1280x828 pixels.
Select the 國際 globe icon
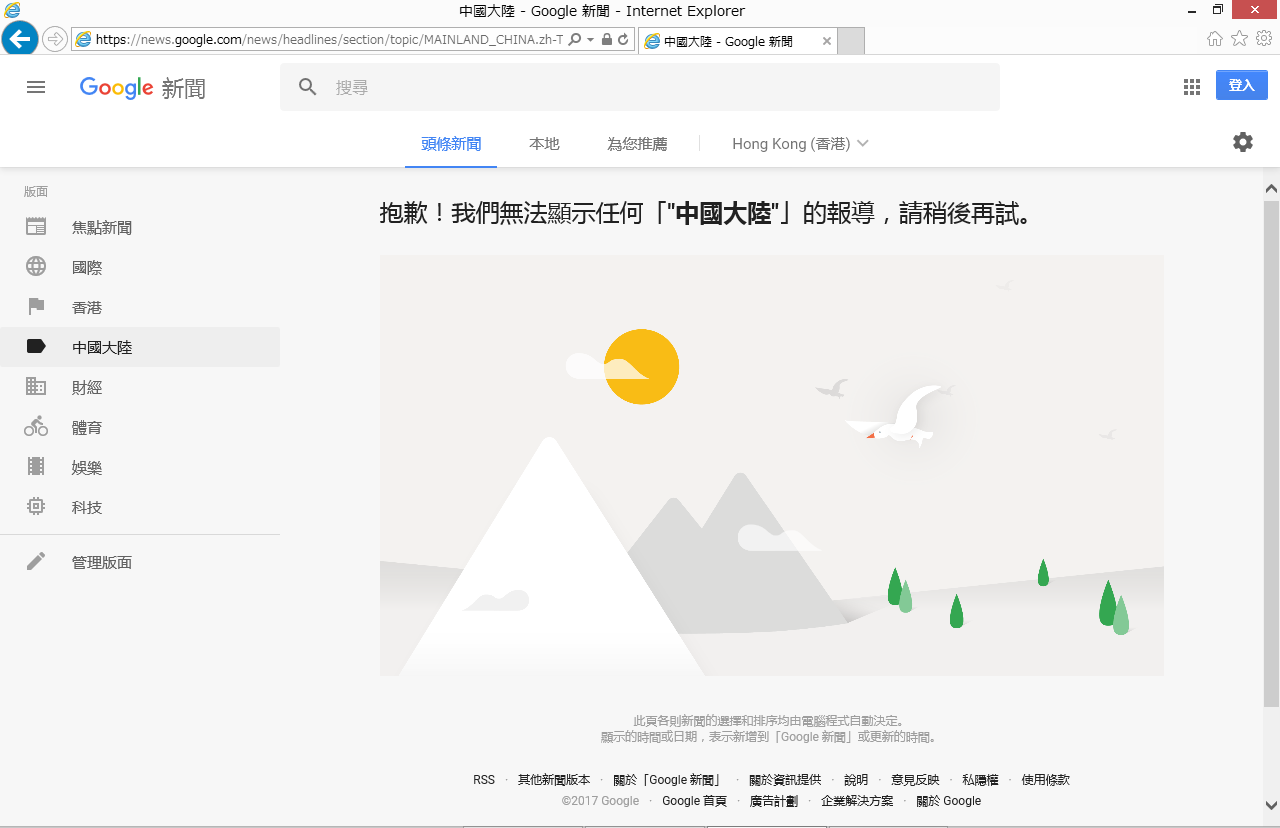(36, 267)
